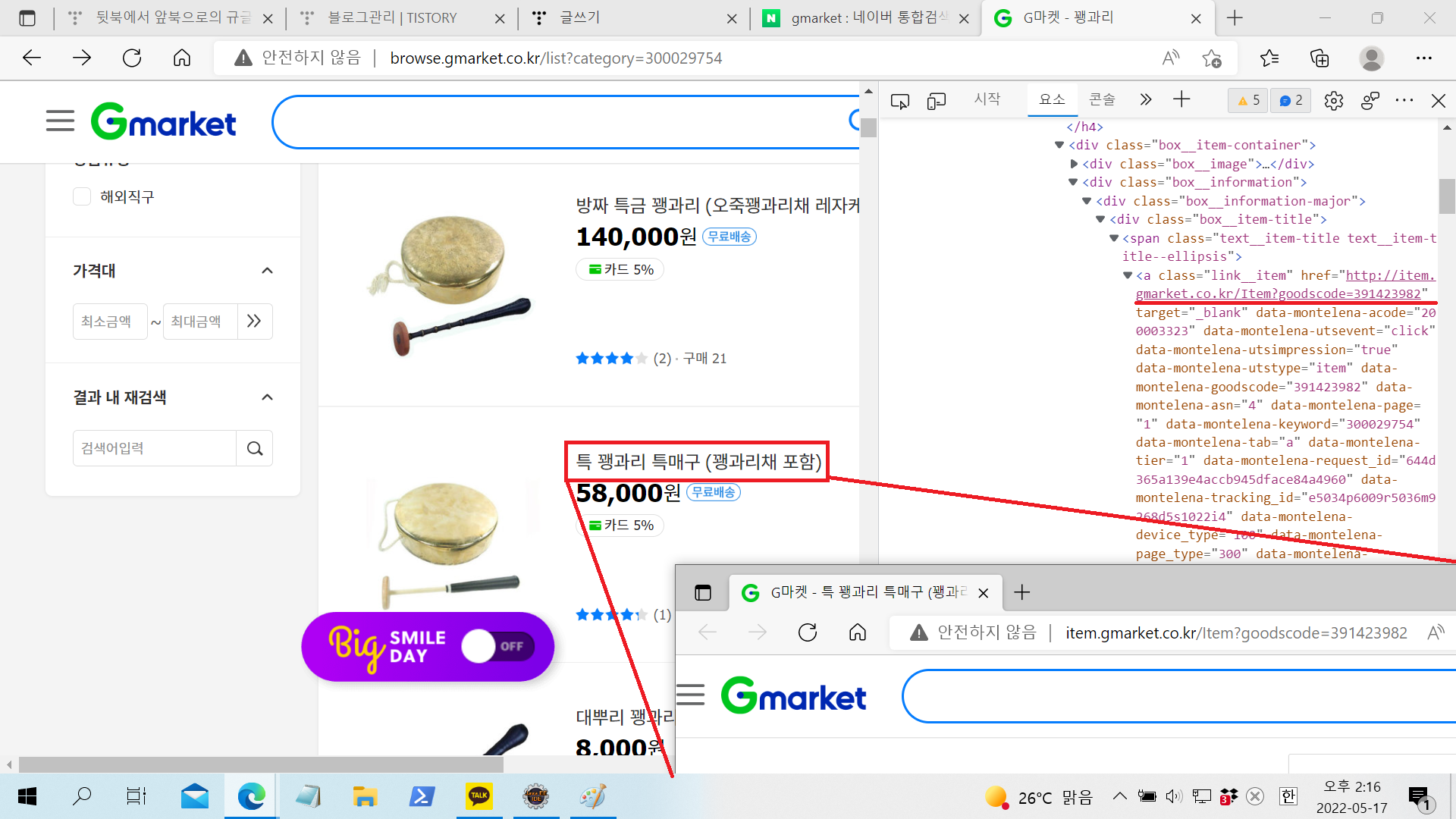
Task: Go back to the previous page
Action: (x=32, y=58)
